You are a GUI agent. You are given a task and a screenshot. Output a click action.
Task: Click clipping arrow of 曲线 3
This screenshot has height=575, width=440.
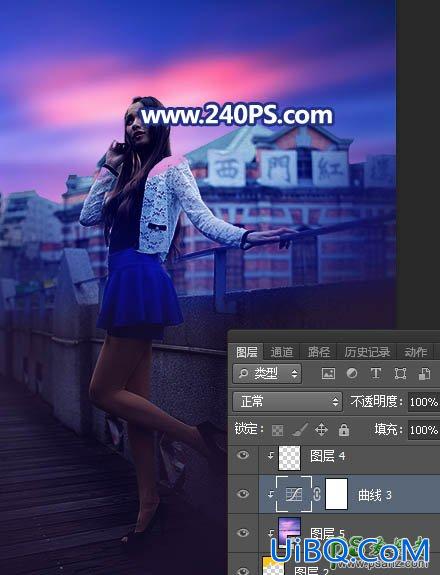[271, 494]
